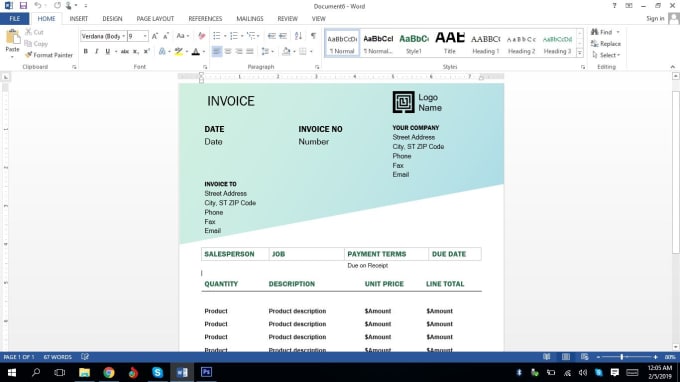
Task: Select the Bullets list icon
Action: (216, 36)
